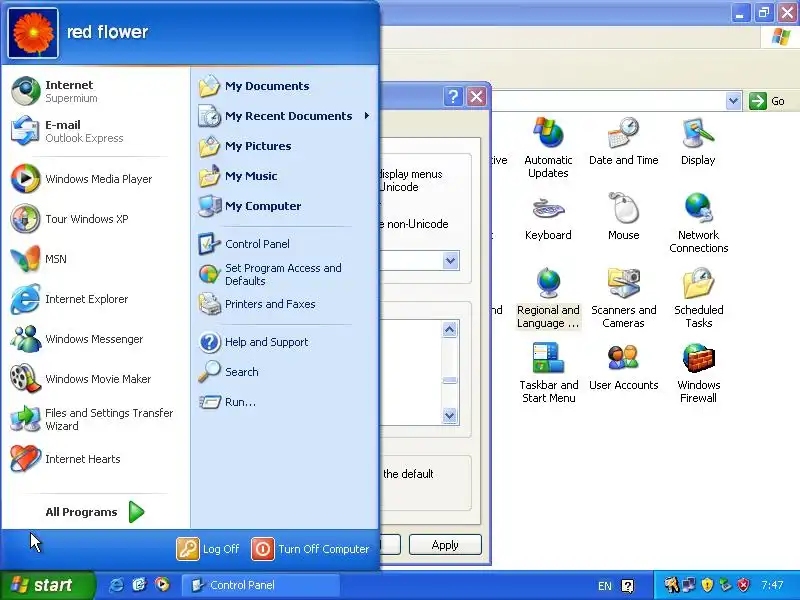
Task: Start the Tour Windows XP item
Action: [95, 219]
